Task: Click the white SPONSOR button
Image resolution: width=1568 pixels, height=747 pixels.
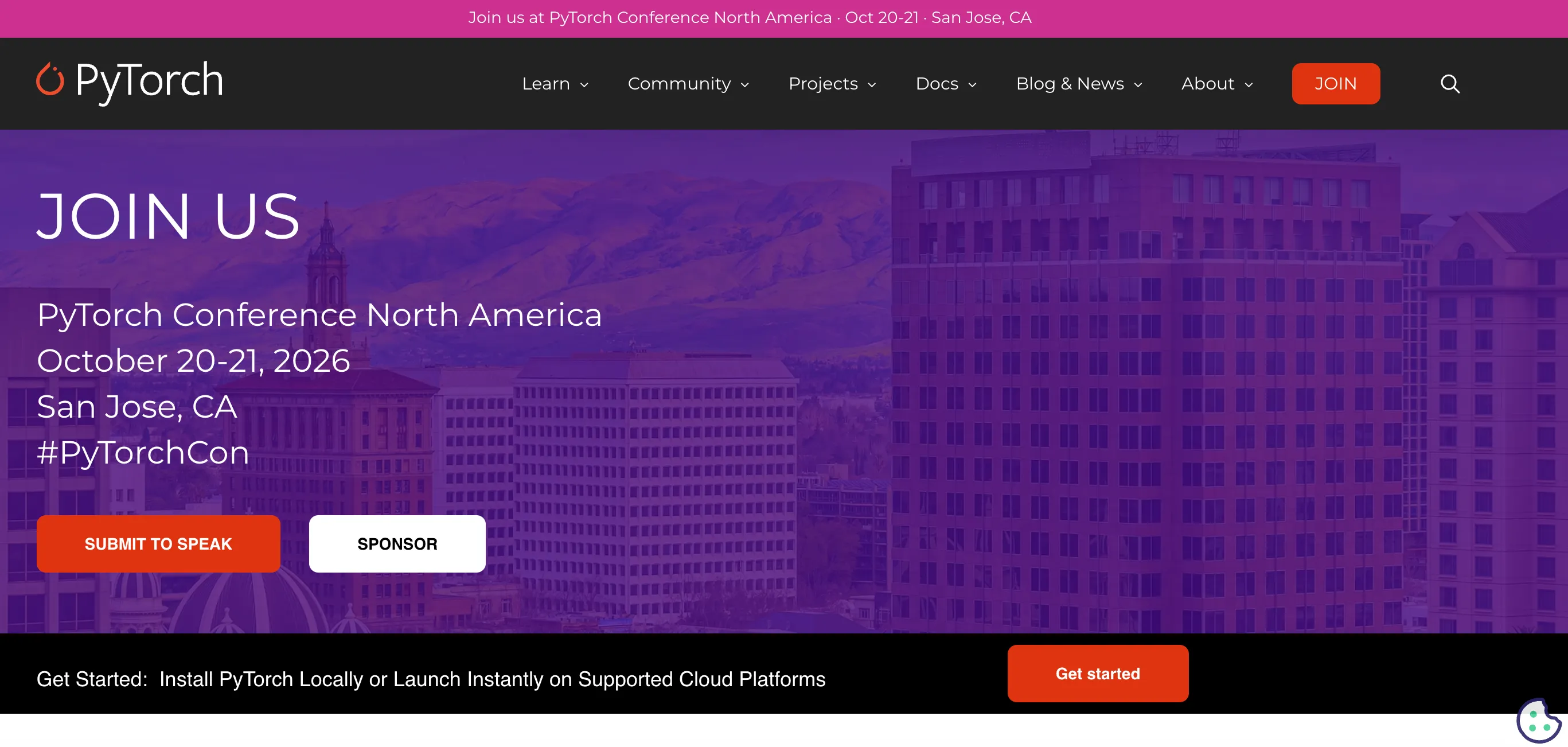Action: (397, 544)
